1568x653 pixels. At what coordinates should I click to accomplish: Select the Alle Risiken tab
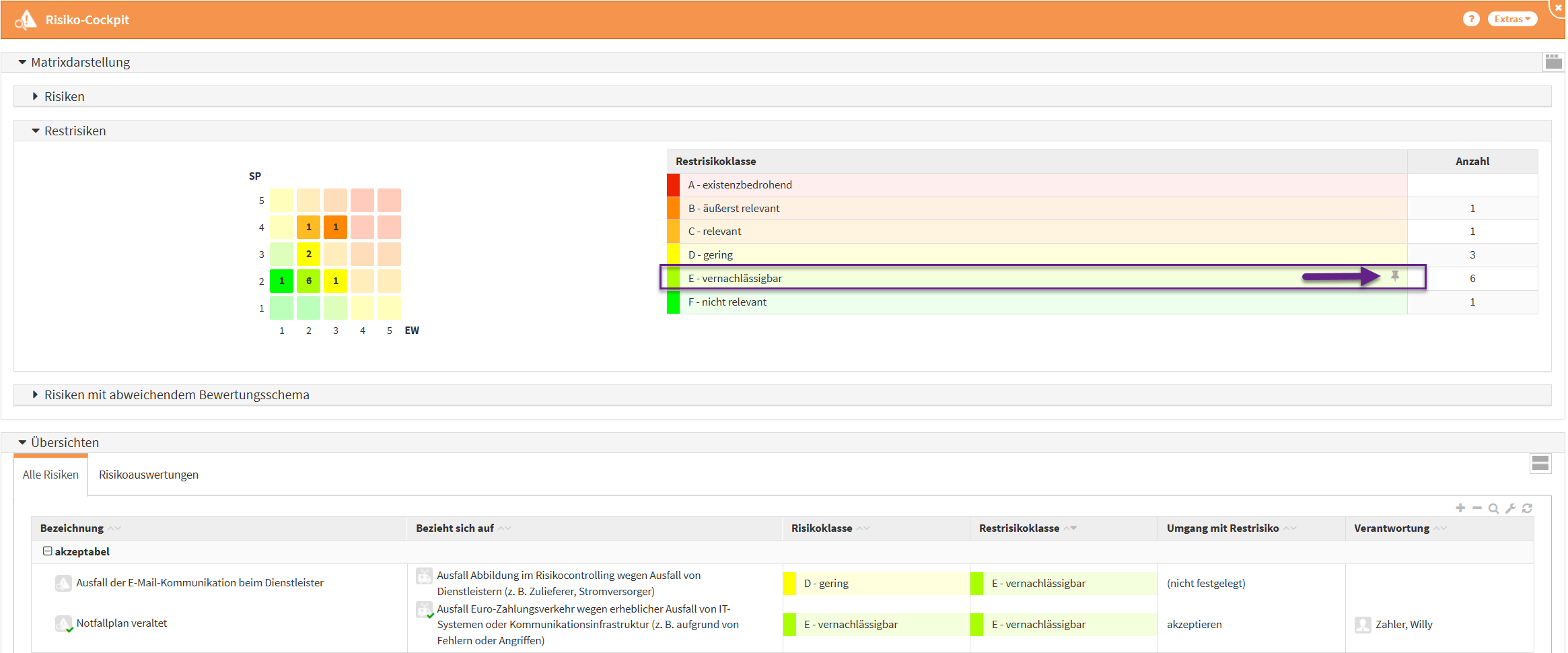(x=50, y=475)
